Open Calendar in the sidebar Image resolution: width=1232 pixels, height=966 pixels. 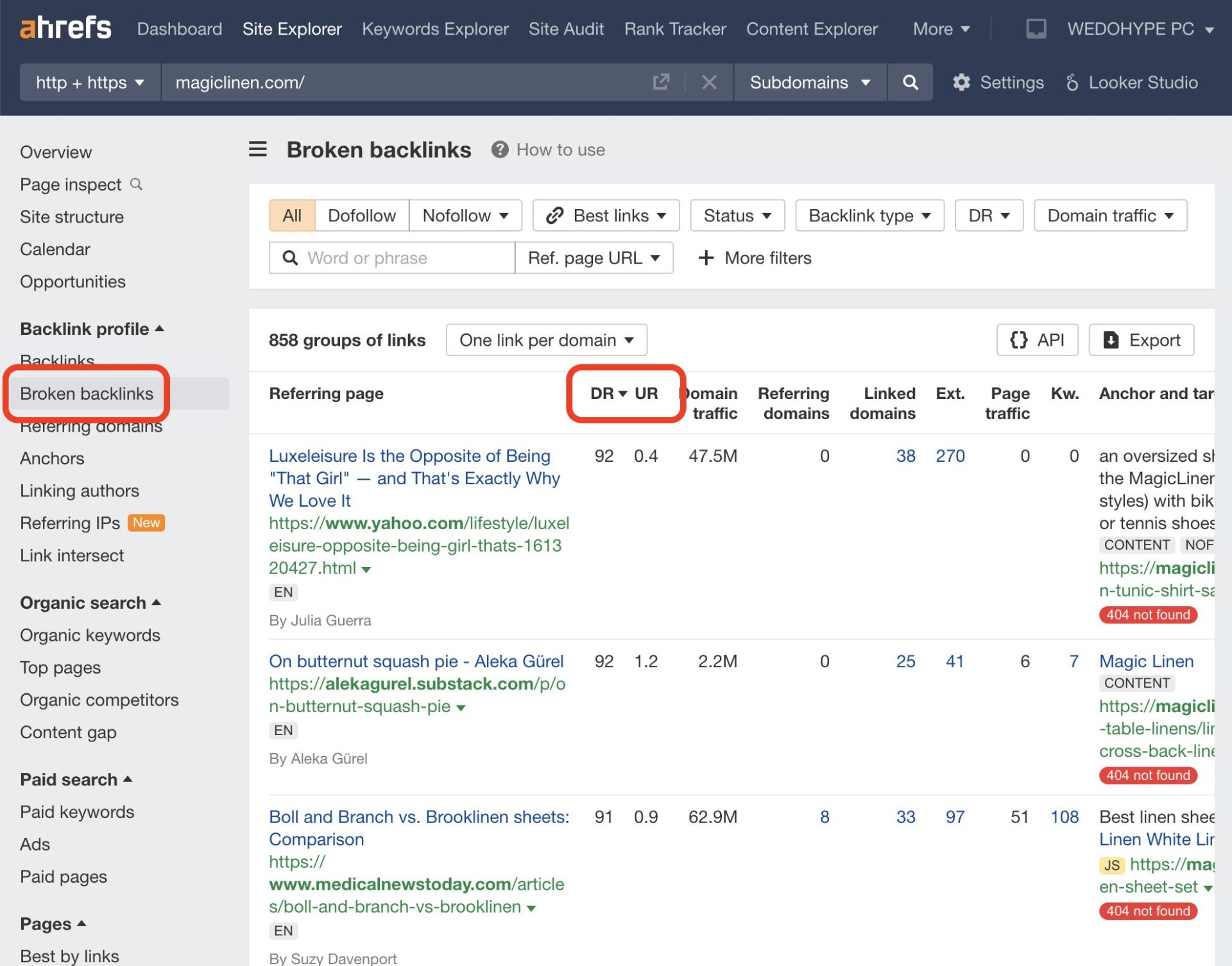coord(55,249)
